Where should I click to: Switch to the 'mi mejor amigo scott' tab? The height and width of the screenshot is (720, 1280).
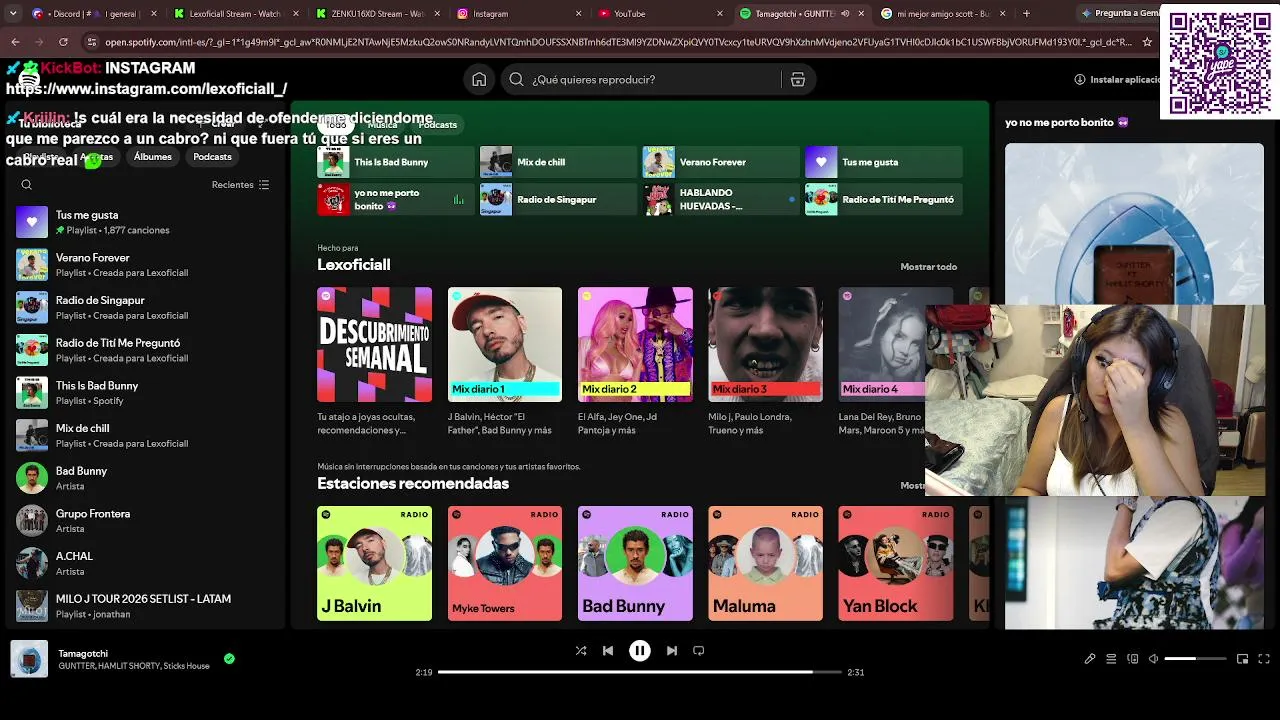(944, 14)
